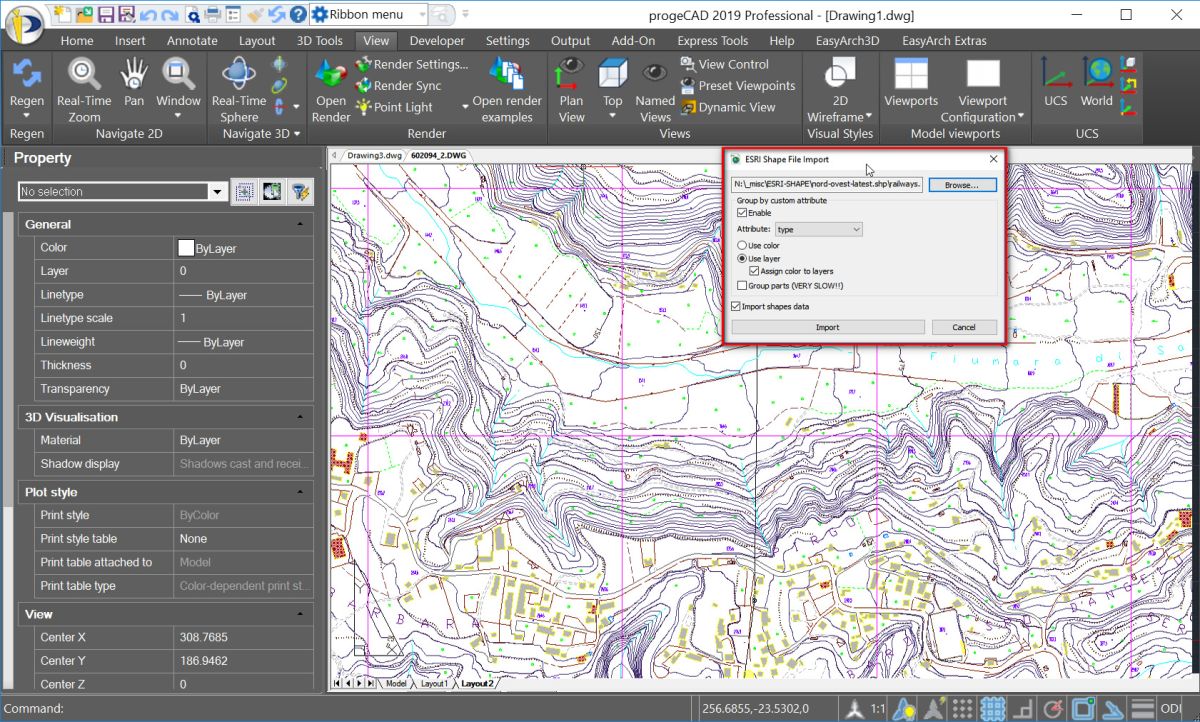This screenshot has width=1200, height=722.
Task: Select the Use color radio button
Action: (743, 245)
